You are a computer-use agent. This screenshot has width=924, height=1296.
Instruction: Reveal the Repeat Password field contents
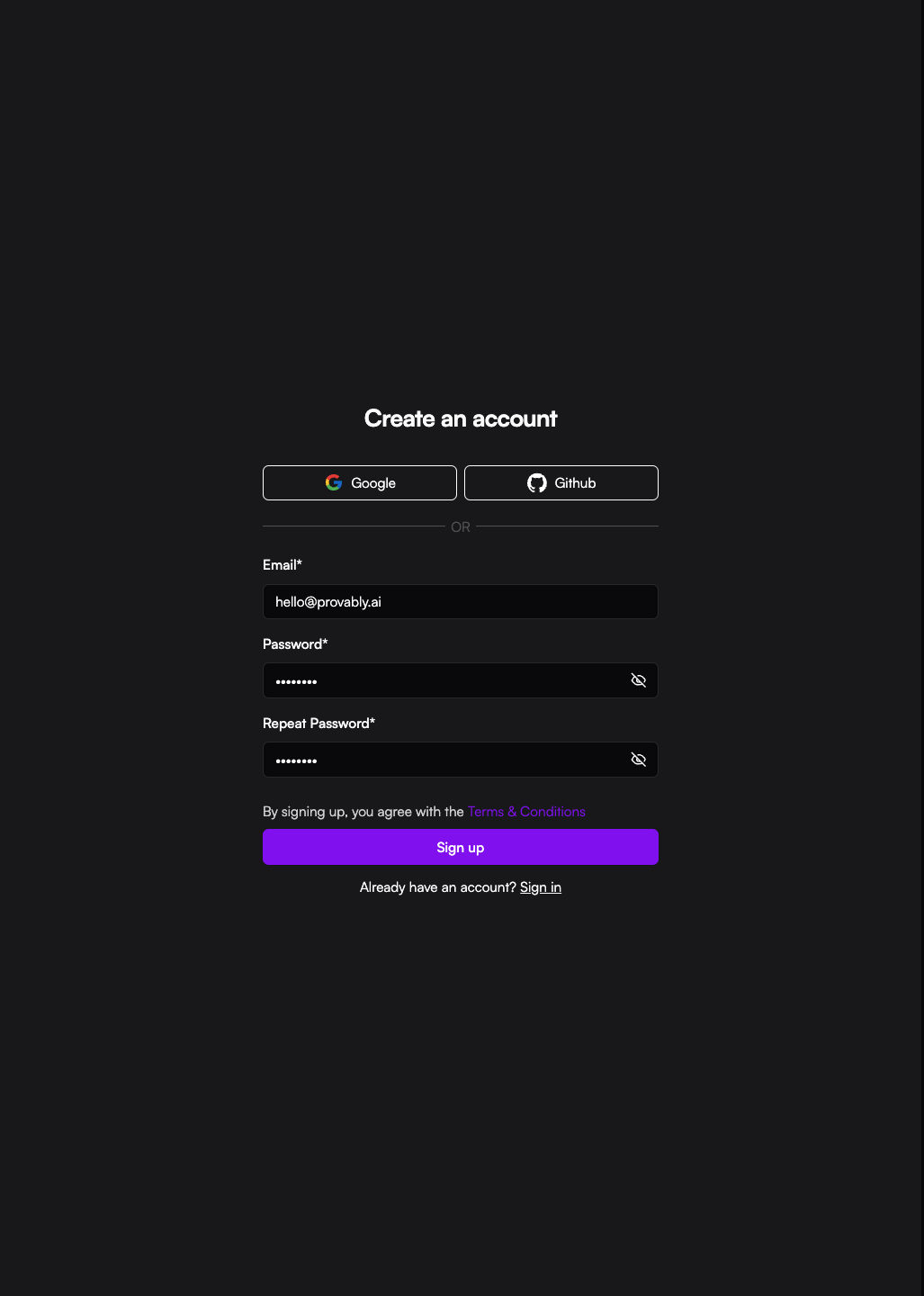tap(639, 760)
